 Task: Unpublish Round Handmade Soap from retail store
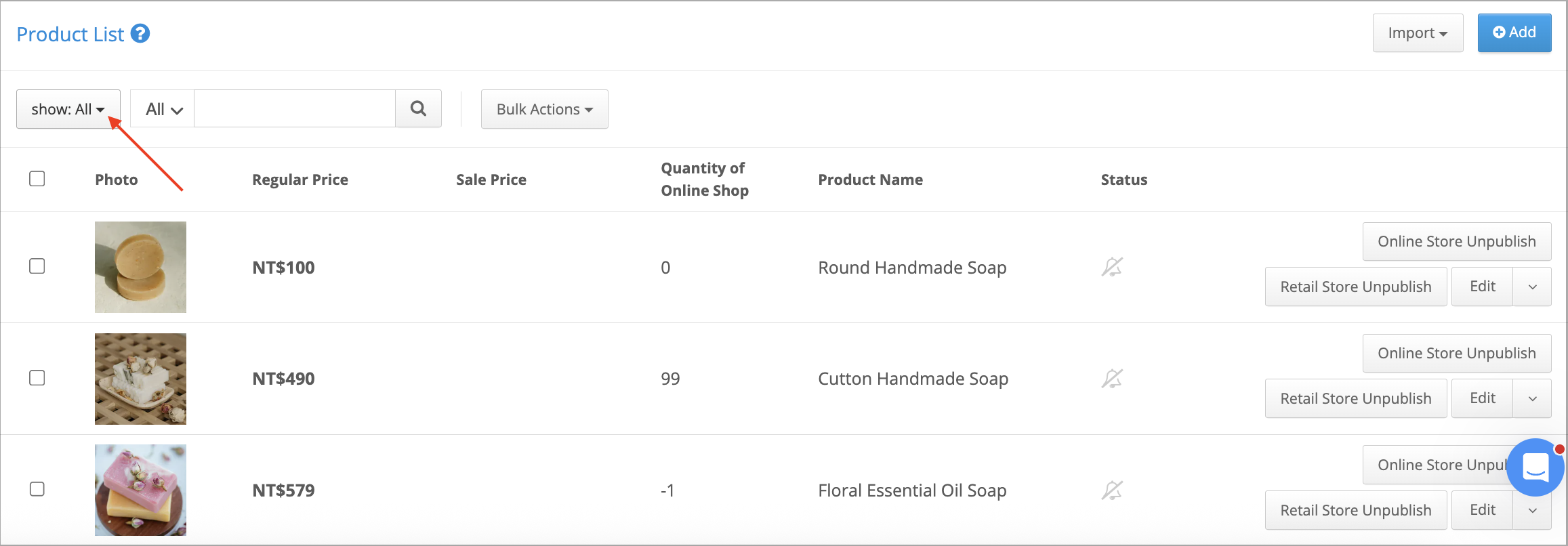[x=1356, y=287]
